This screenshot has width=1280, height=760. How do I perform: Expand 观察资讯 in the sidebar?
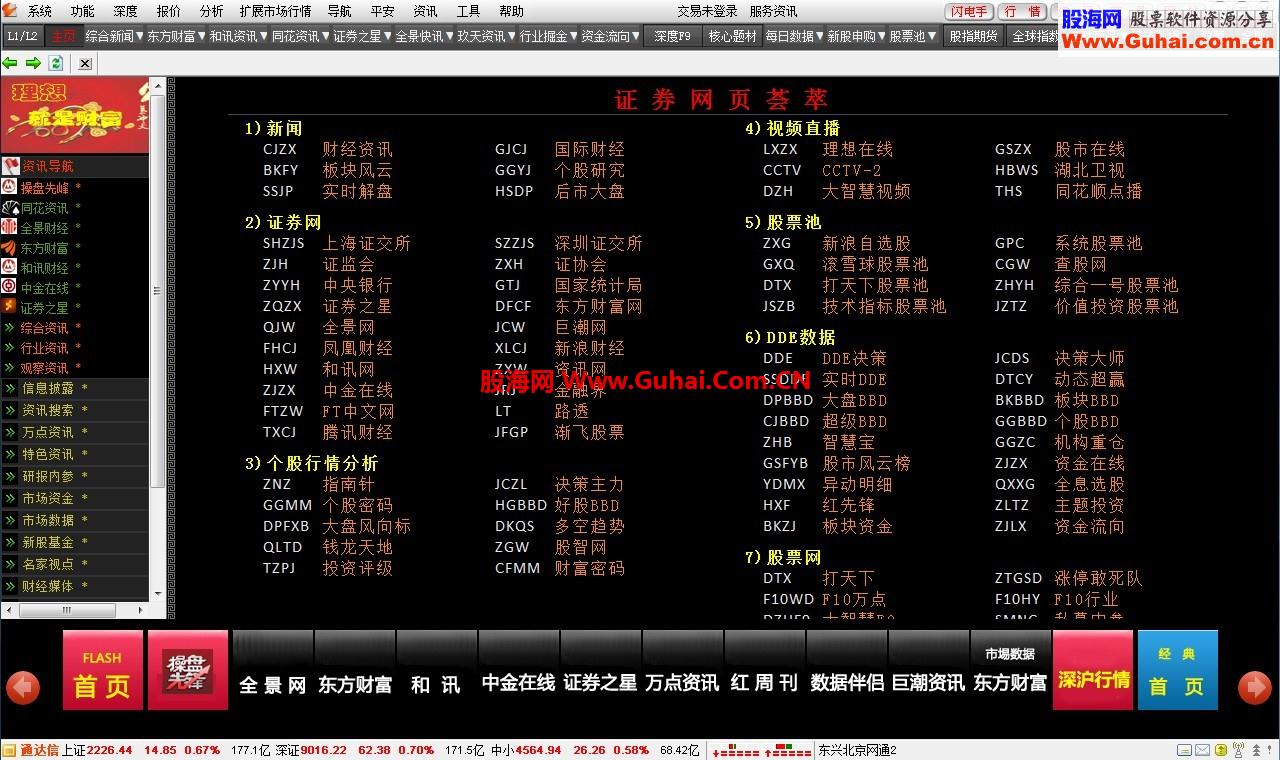45,368
